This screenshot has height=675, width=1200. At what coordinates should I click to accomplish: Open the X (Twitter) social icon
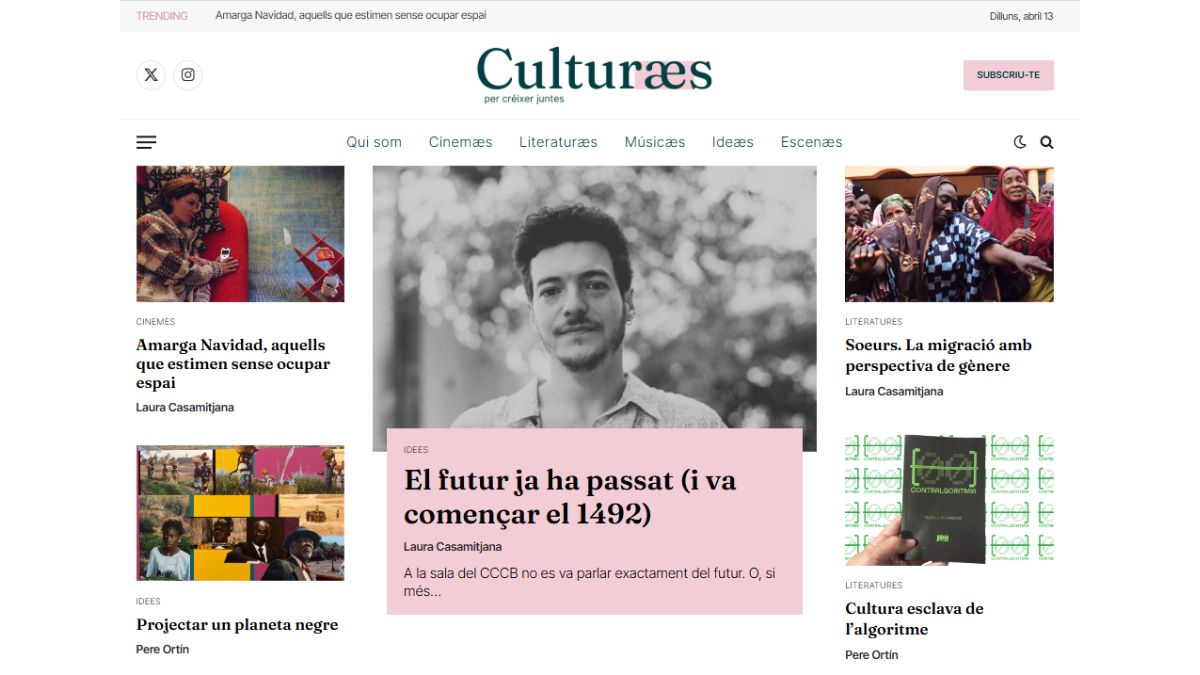tap(151, 75)
